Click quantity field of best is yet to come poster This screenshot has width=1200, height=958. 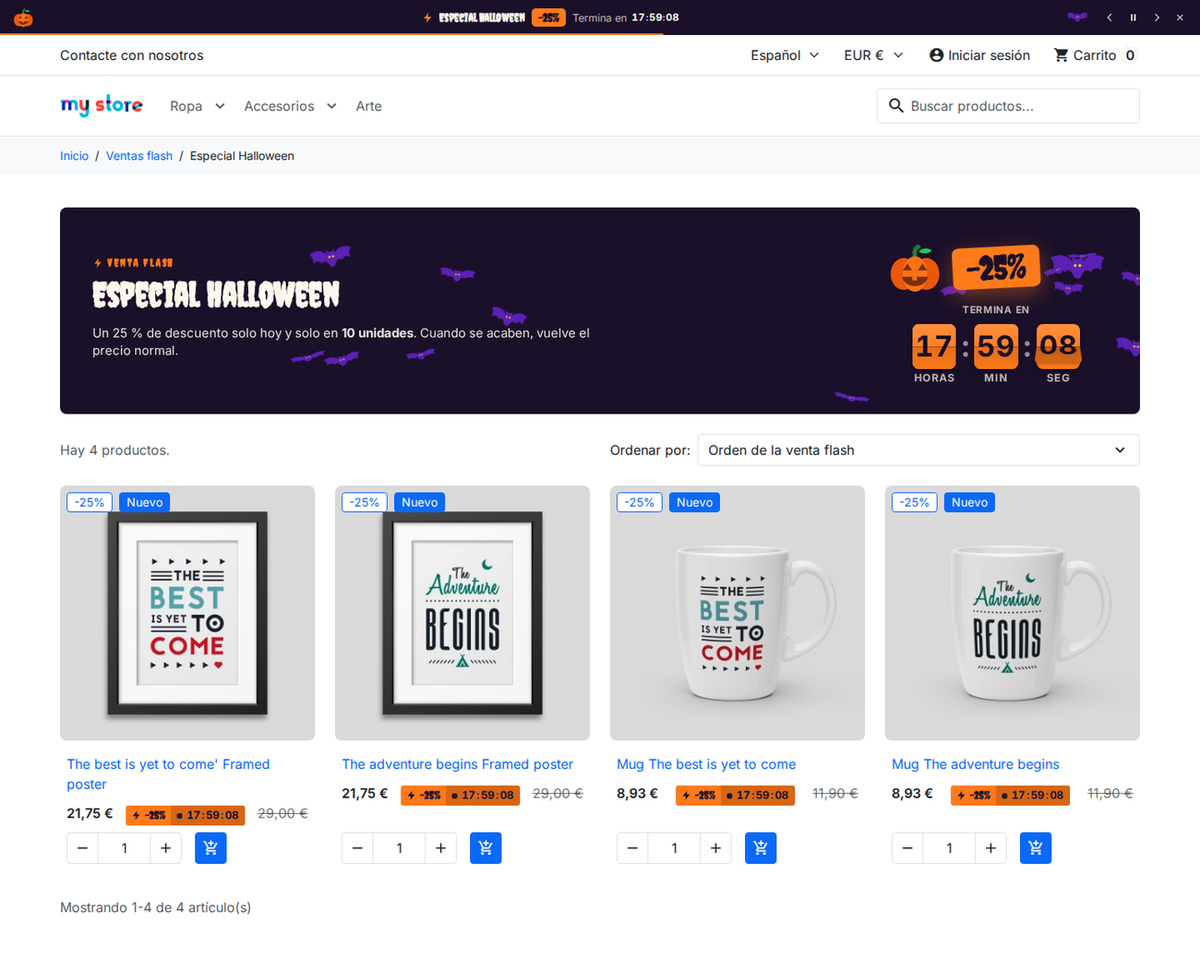point(124,848)
